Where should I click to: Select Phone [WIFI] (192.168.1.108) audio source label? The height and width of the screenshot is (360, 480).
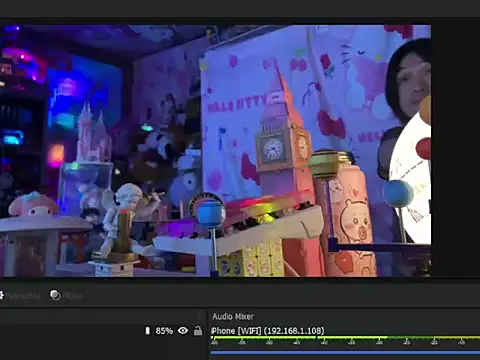pos(268,331)
